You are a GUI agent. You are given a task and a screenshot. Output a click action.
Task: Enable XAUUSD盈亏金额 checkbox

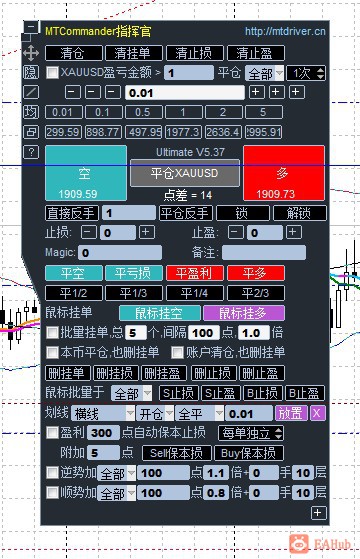click(x=52, y=72)
